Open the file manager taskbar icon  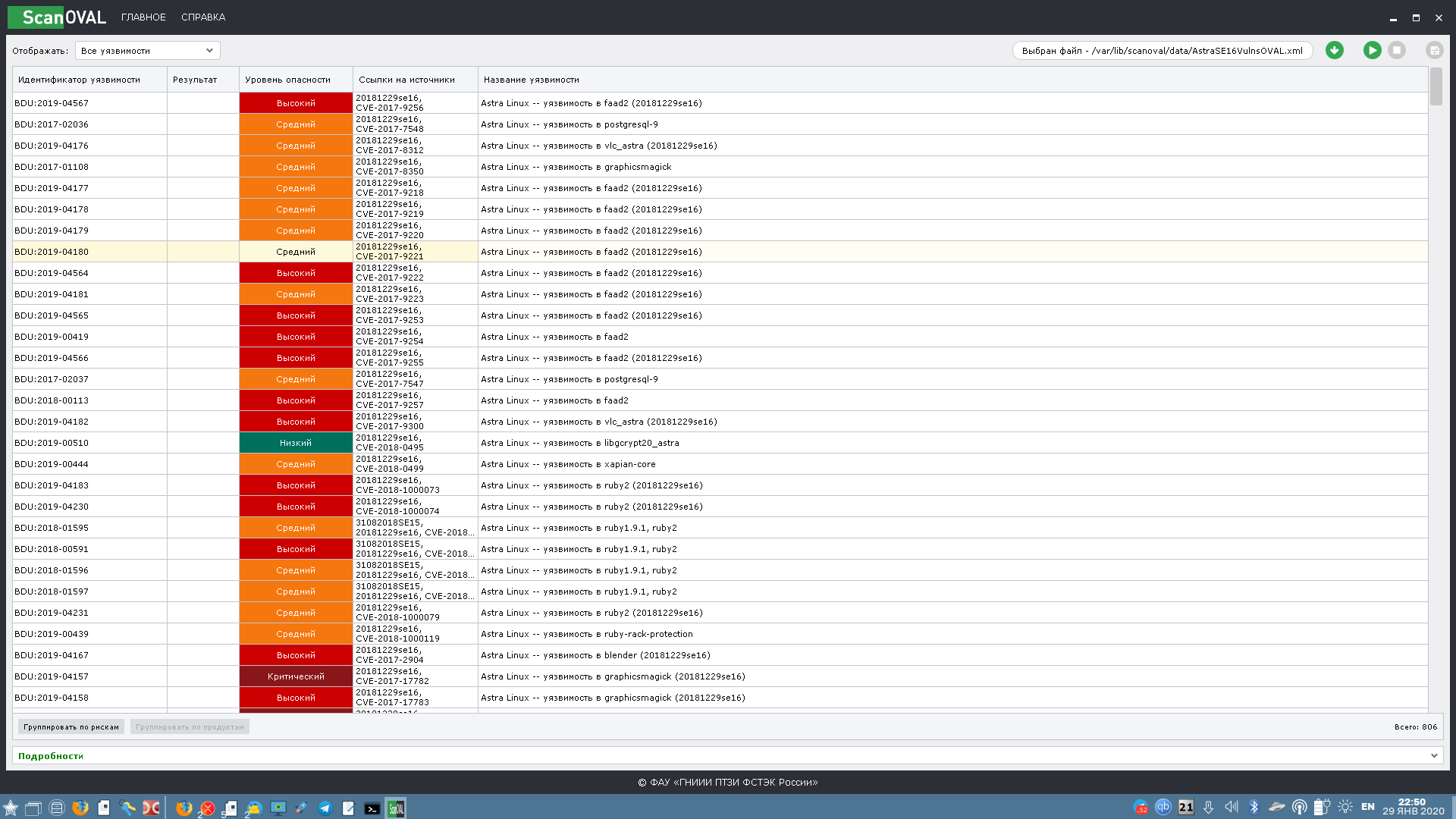57,808
